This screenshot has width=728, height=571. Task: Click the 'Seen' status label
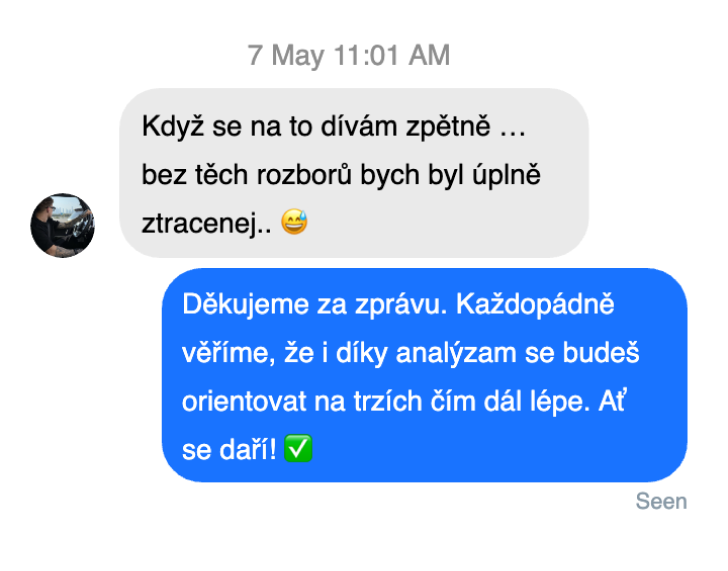pos(661,501)
